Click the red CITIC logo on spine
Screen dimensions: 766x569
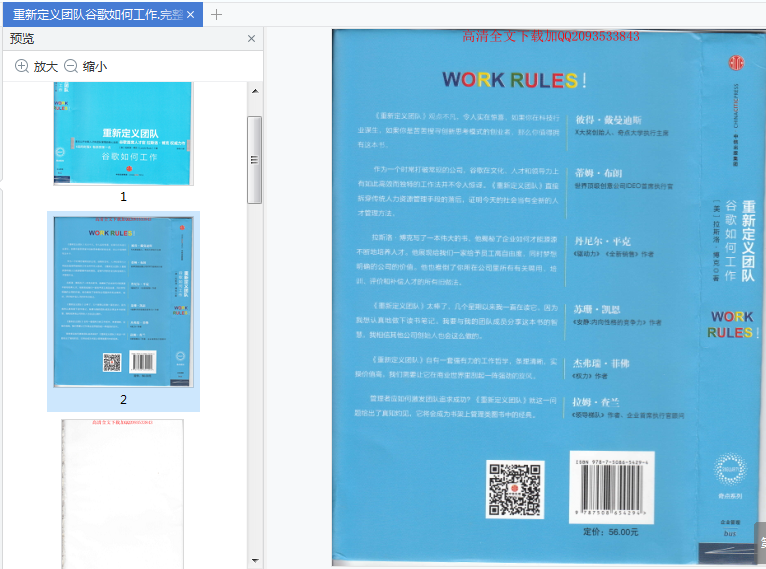(736, 63)
